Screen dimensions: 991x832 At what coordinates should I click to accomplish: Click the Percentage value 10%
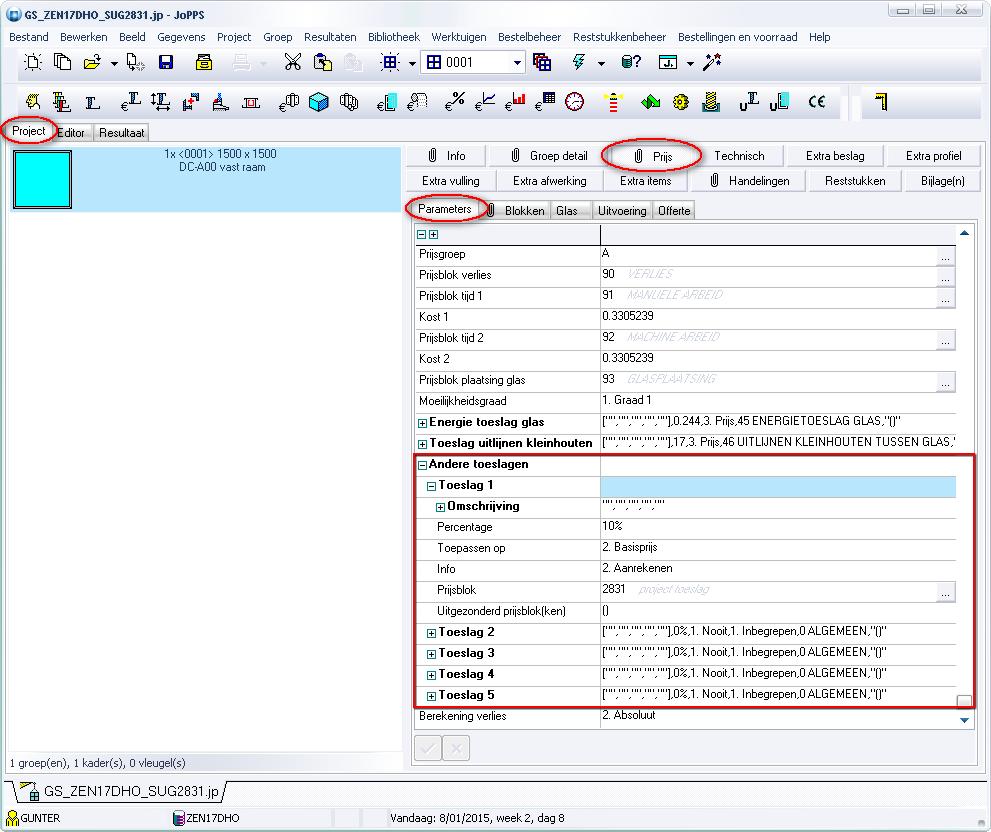pos(612,526)
